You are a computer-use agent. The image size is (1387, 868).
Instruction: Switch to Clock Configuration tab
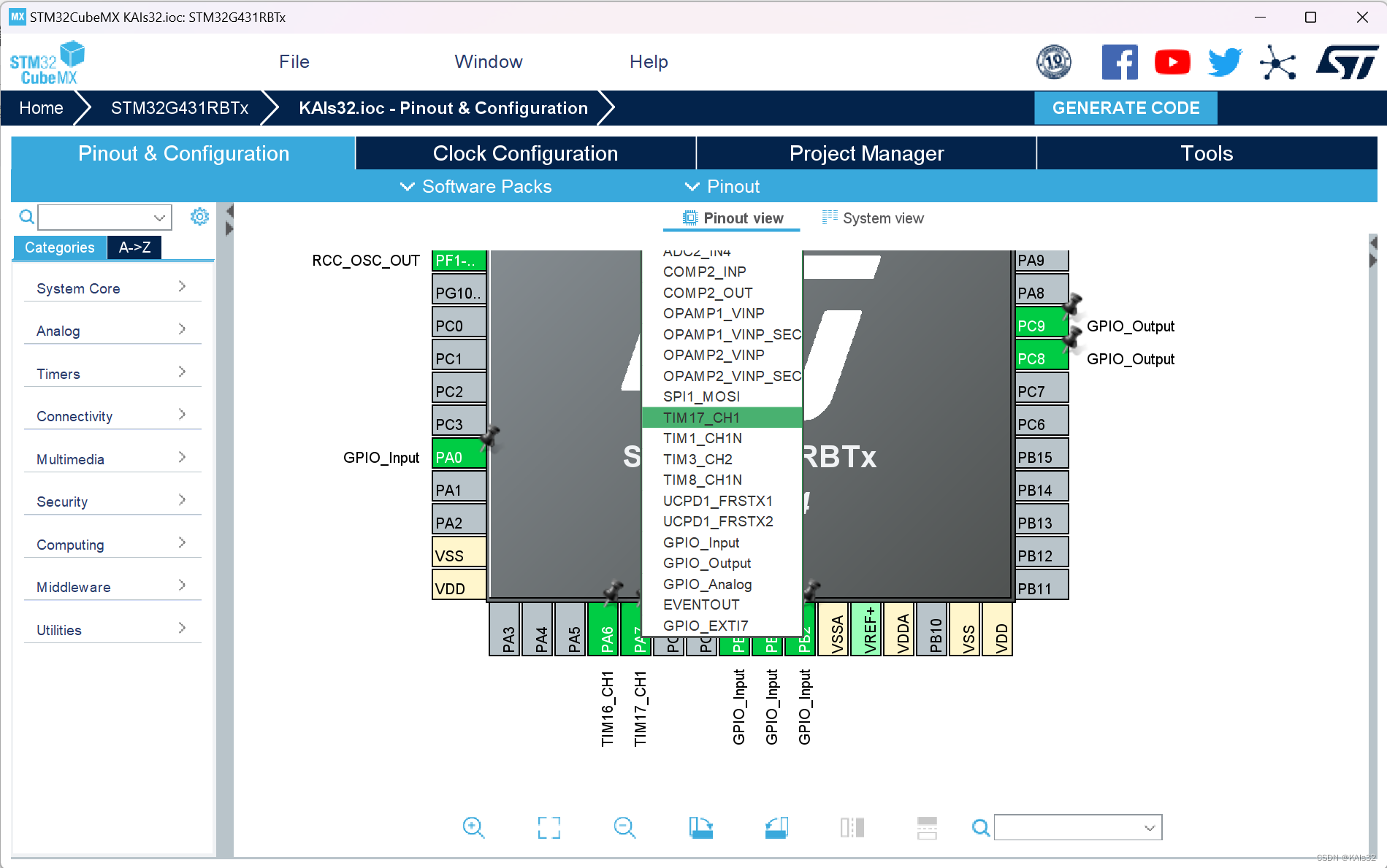point(525,153)
